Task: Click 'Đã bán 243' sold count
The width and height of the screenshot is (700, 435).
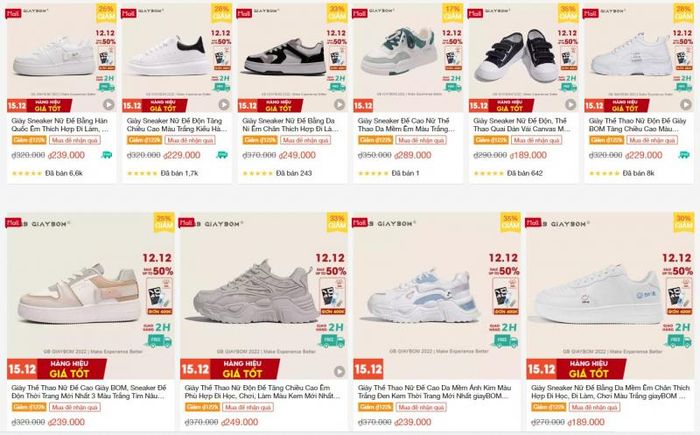Action: (294, 173)
